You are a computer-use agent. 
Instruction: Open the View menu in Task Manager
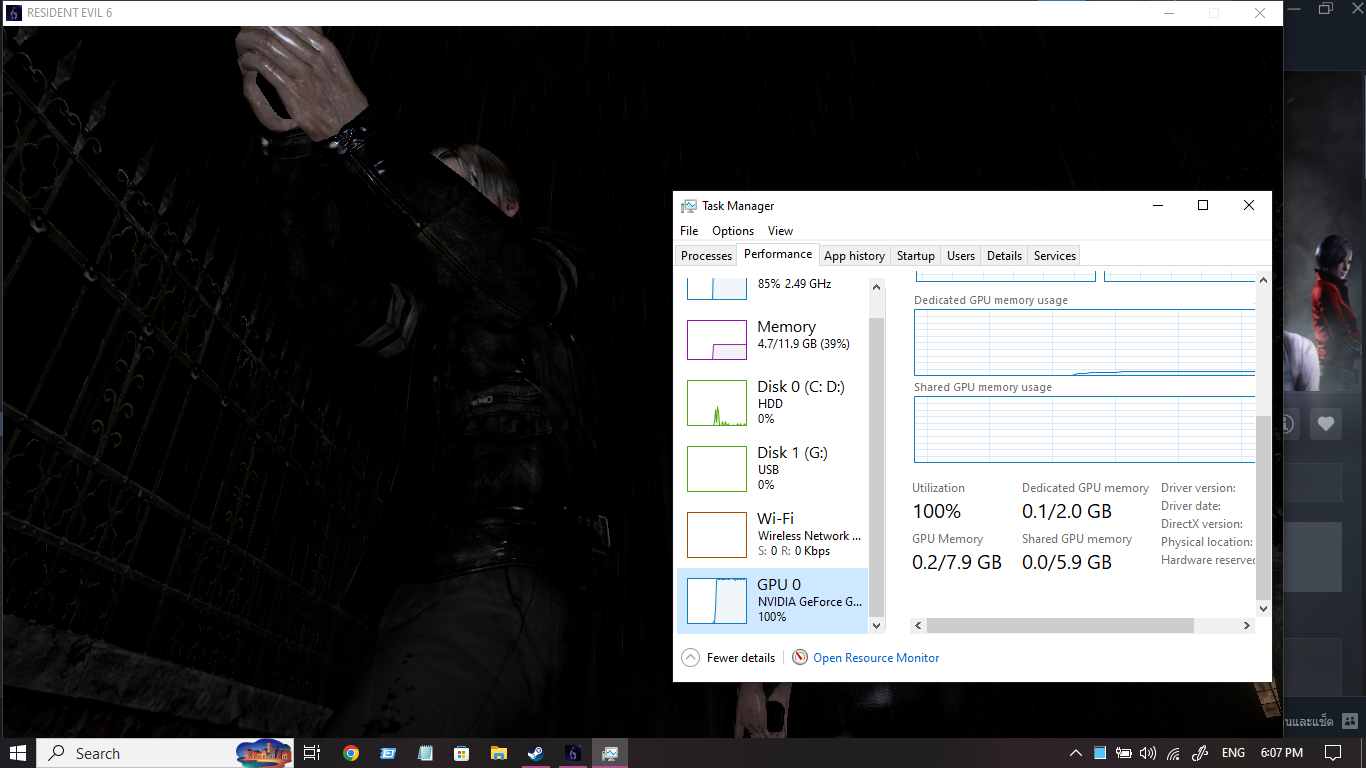[x=780, y=231]
